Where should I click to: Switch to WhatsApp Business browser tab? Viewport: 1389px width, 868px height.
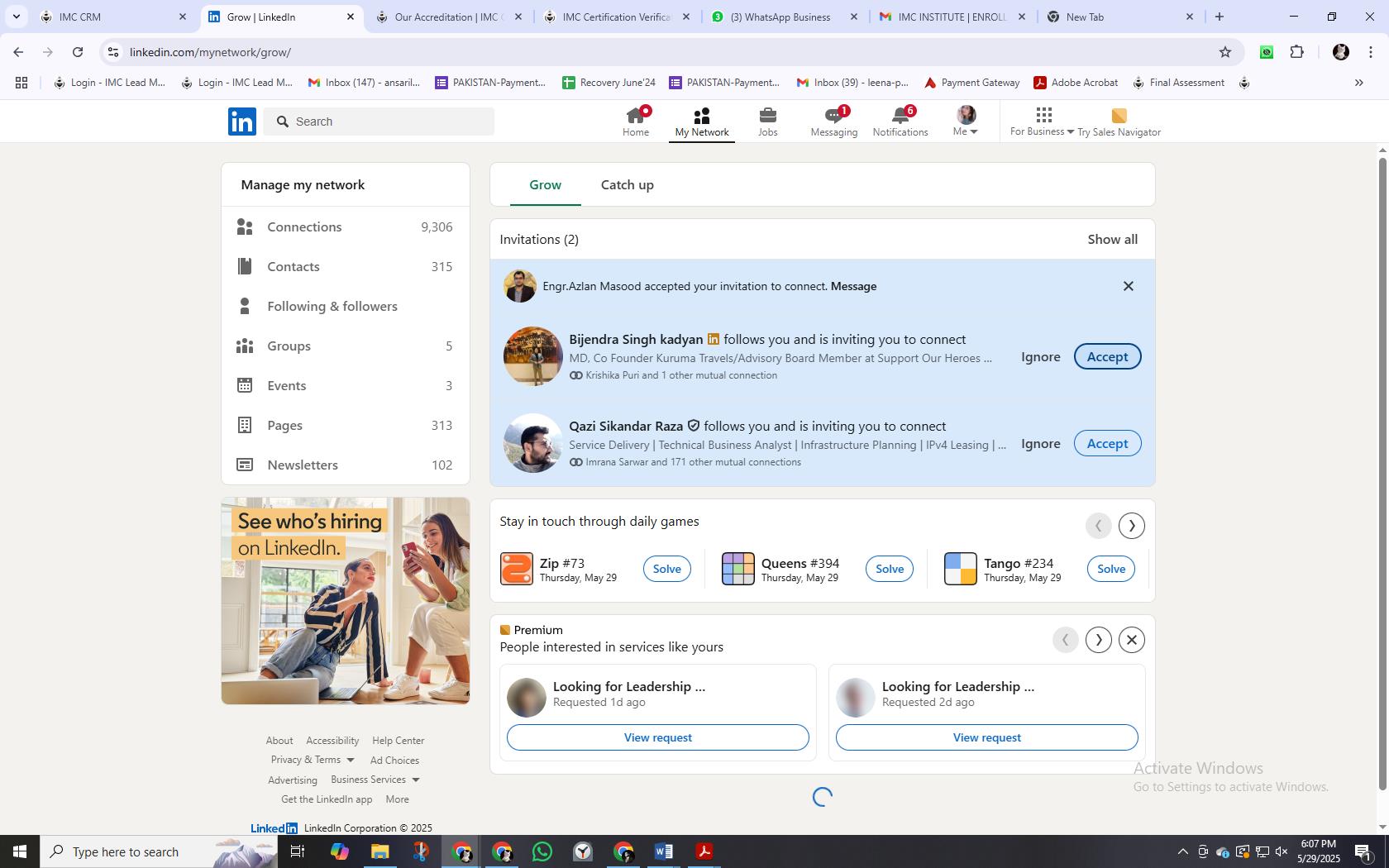[784, 17]
